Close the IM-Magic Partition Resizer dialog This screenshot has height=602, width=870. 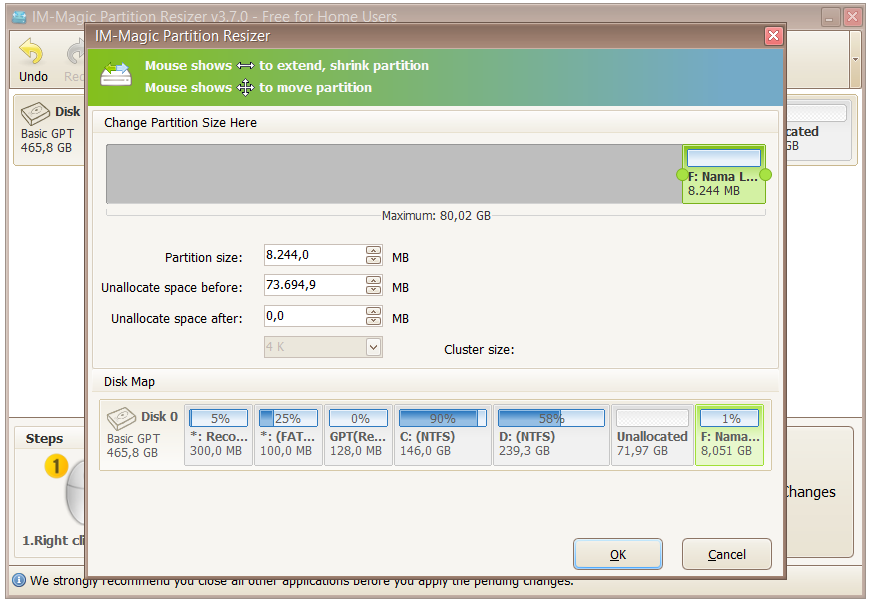(773, 36)
